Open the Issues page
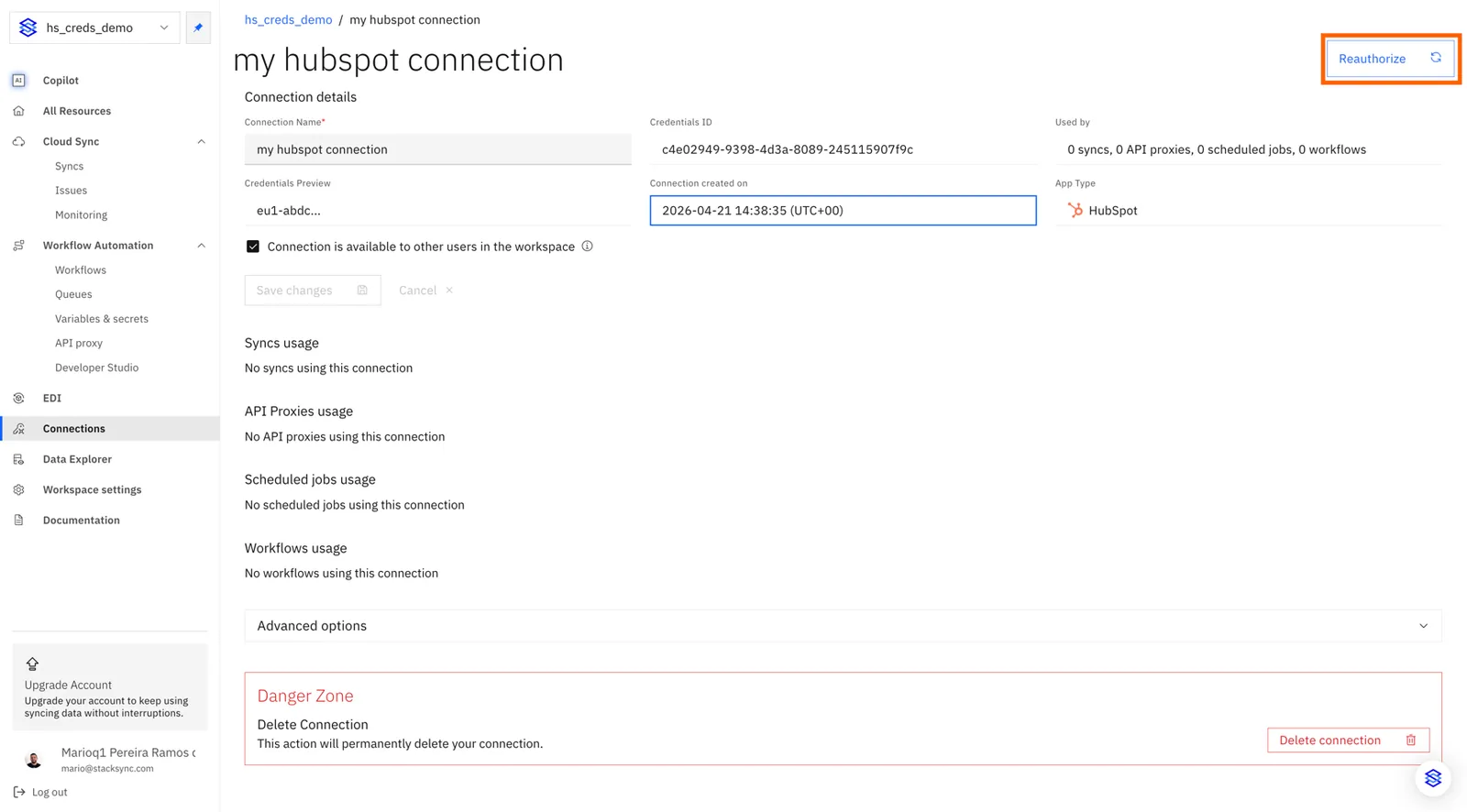Image resolution: width=1467 pixels, height=812 pixels. click(71, 191)
